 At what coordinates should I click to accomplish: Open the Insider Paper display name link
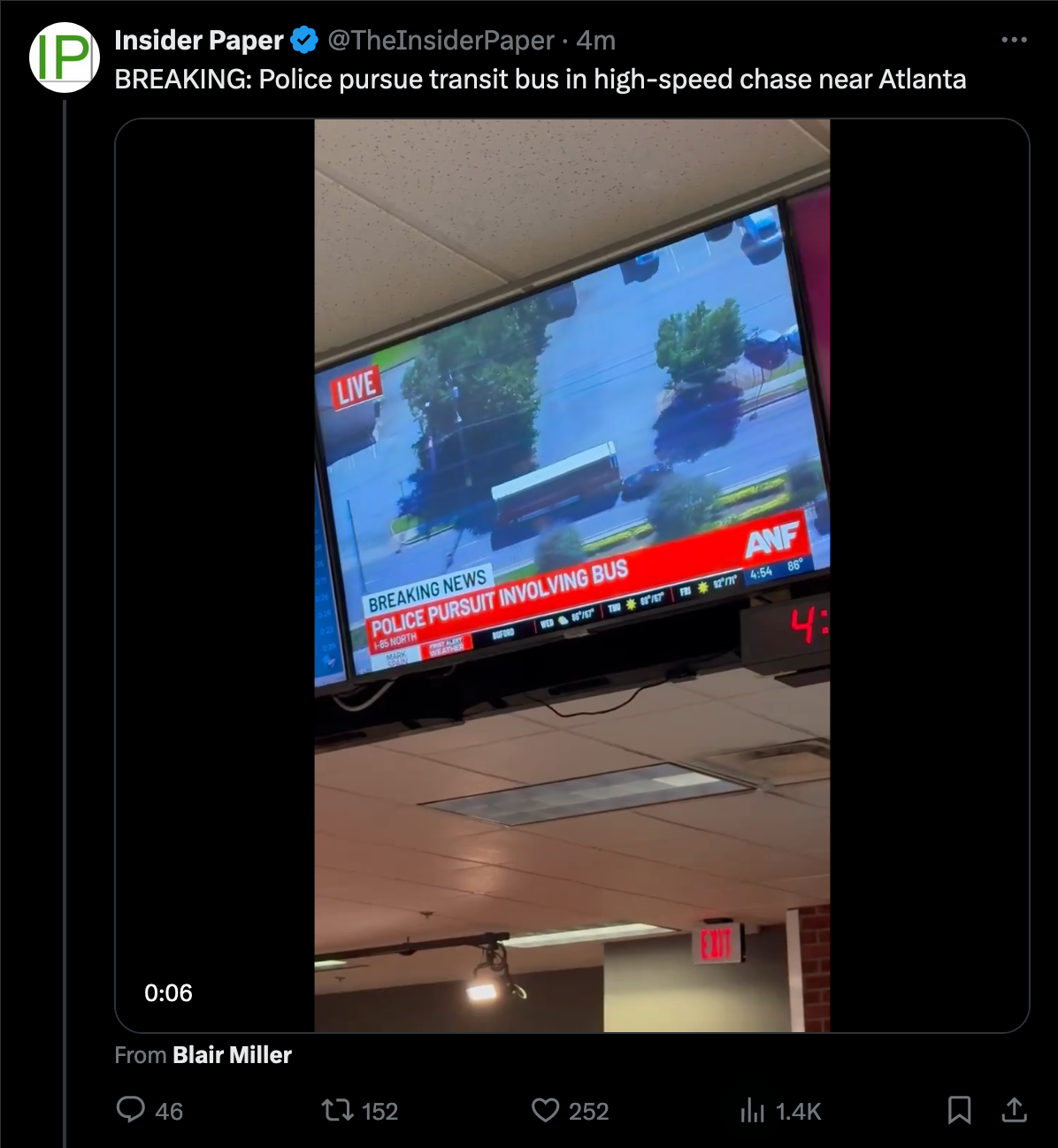pos(199,40)
